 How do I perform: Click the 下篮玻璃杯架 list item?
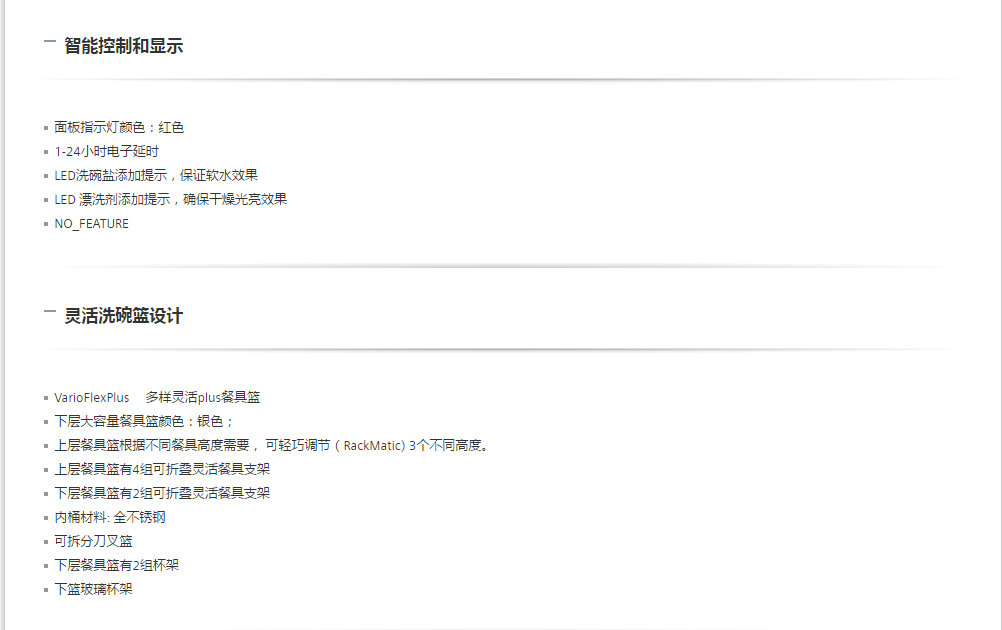[x=93, y=589]
